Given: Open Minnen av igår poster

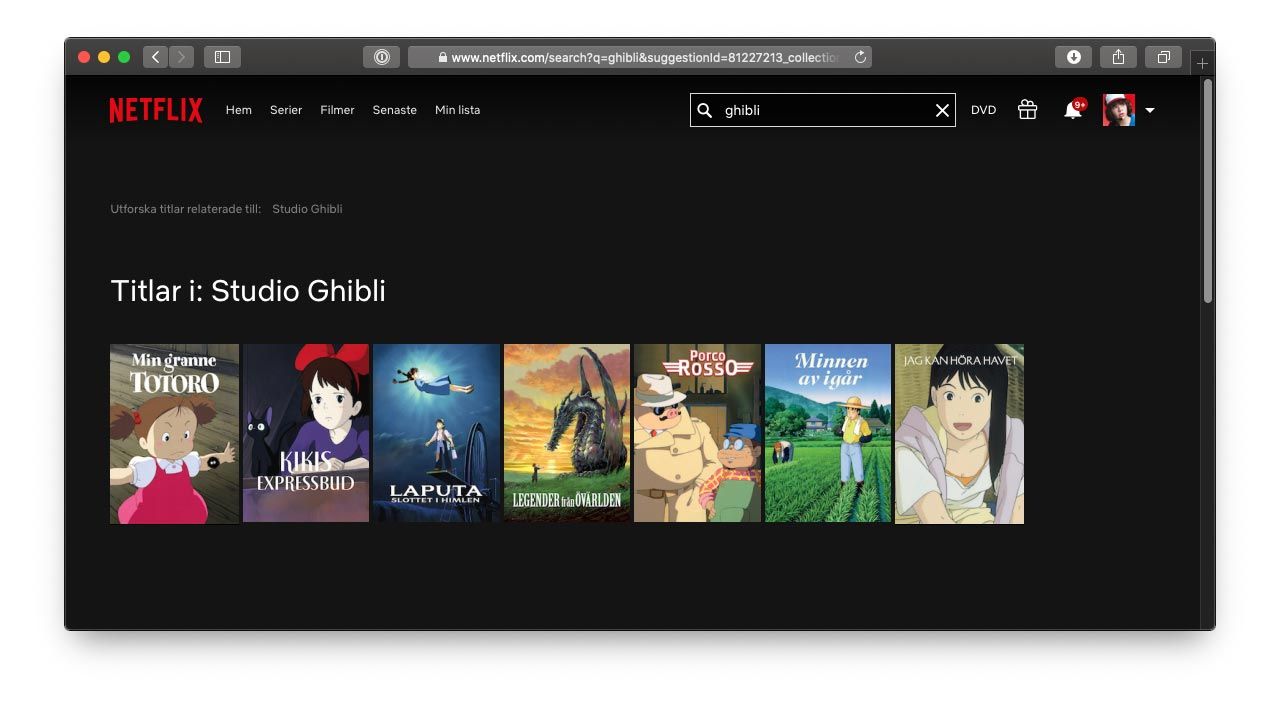Looking at the screenshot, I should click(828, 433).
